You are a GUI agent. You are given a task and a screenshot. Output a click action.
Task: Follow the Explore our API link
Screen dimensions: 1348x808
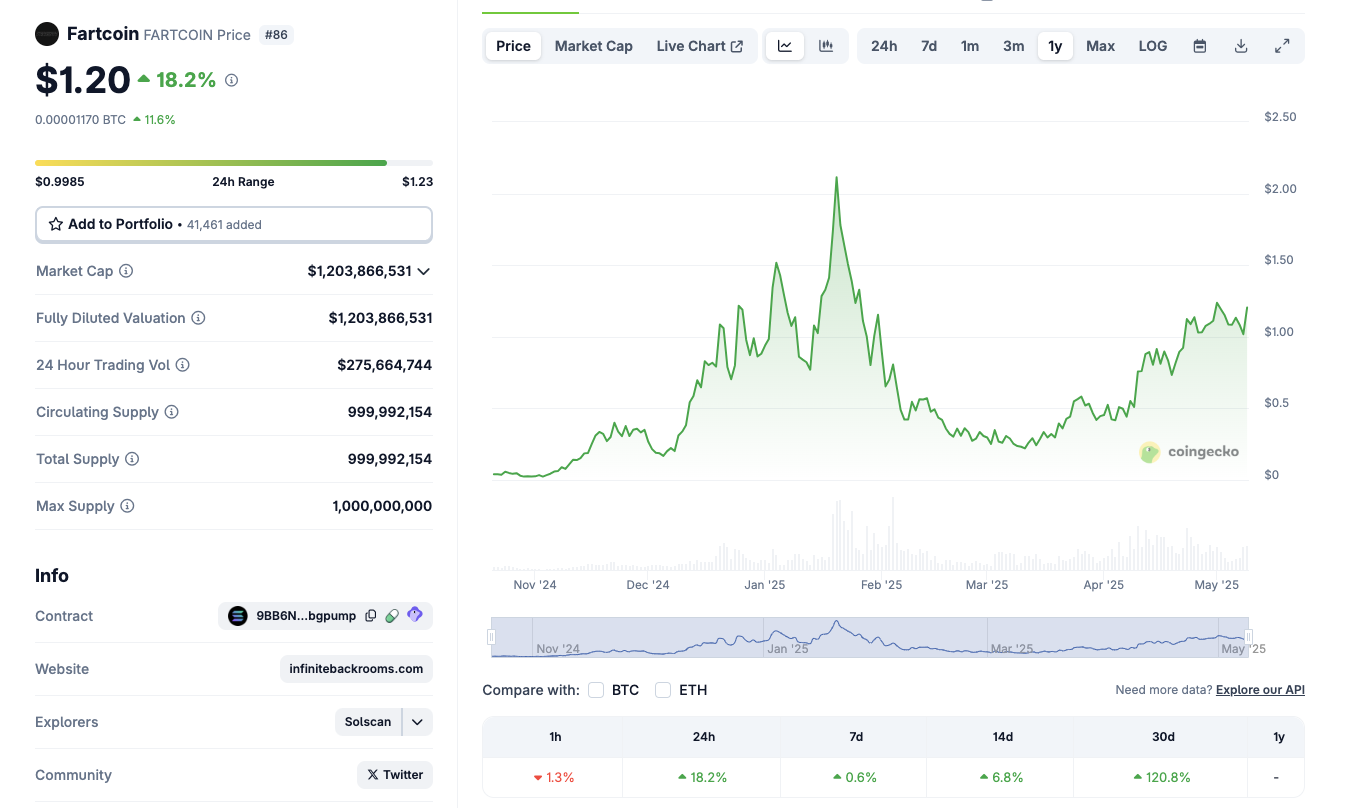[1260, 690]
